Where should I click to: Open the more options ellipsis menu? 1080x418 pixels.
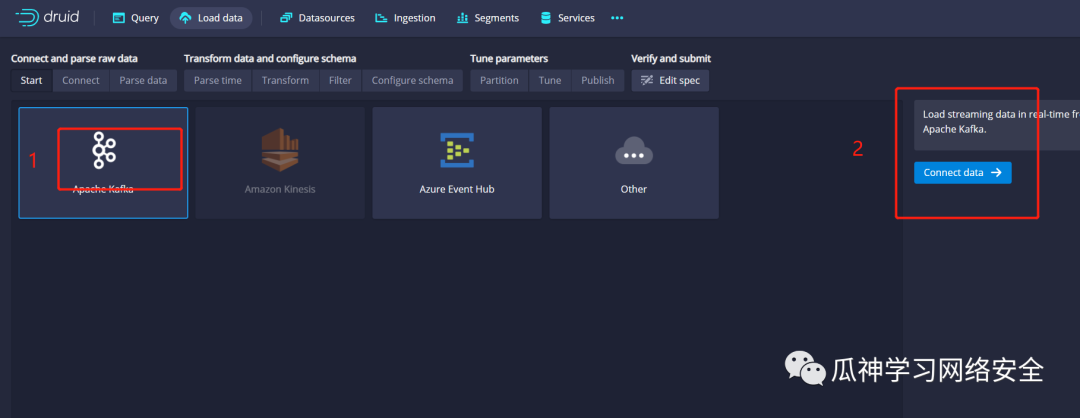pyautogui.click(x=617, y=18)
